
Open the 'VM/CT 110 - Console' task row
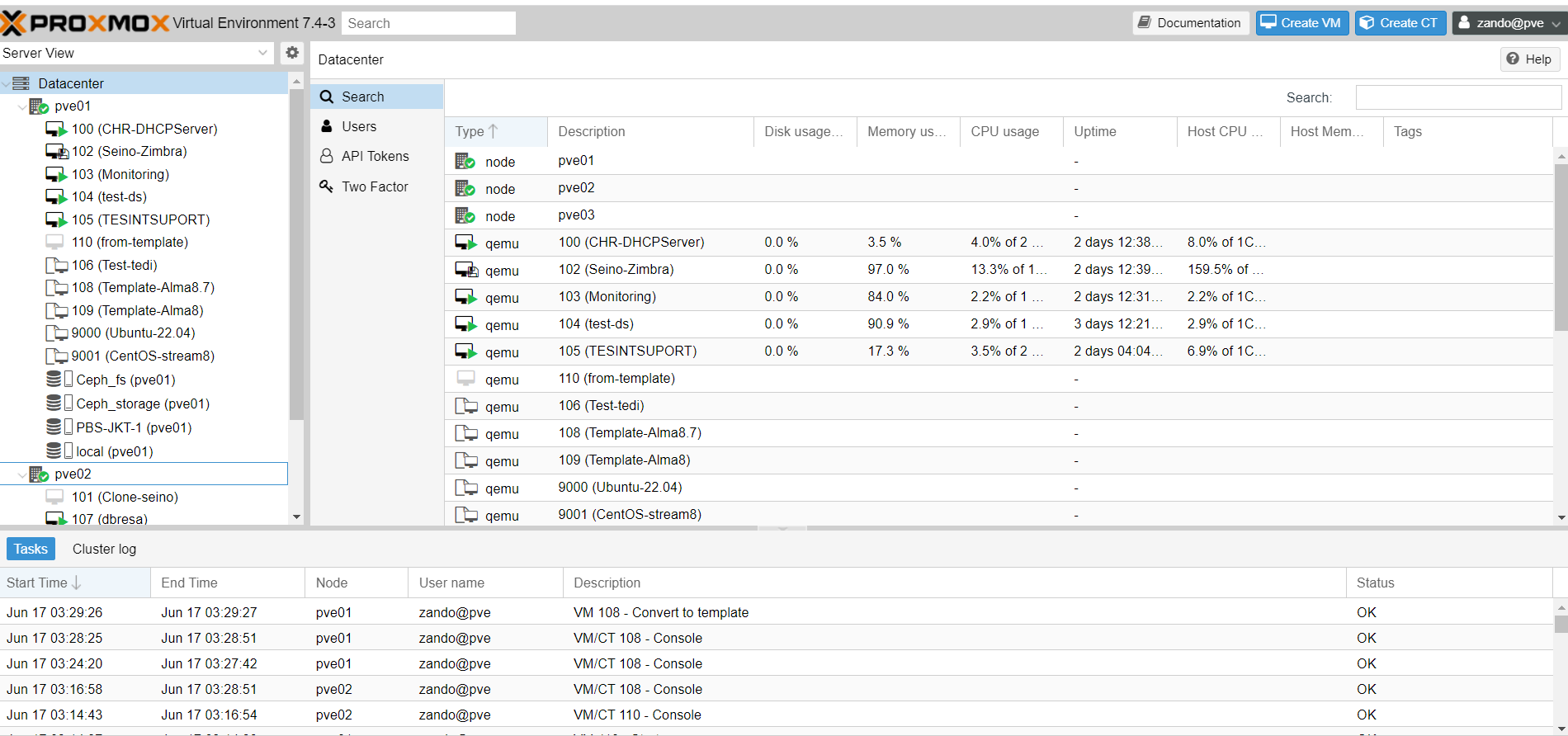pyautogui.click(x=776, y=715)
